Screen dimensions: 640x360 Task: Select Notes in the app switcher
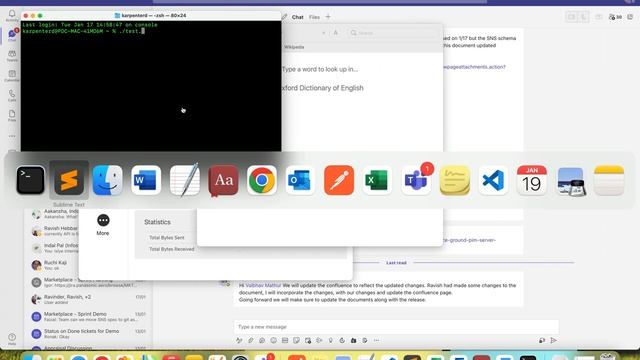point(609,180)
